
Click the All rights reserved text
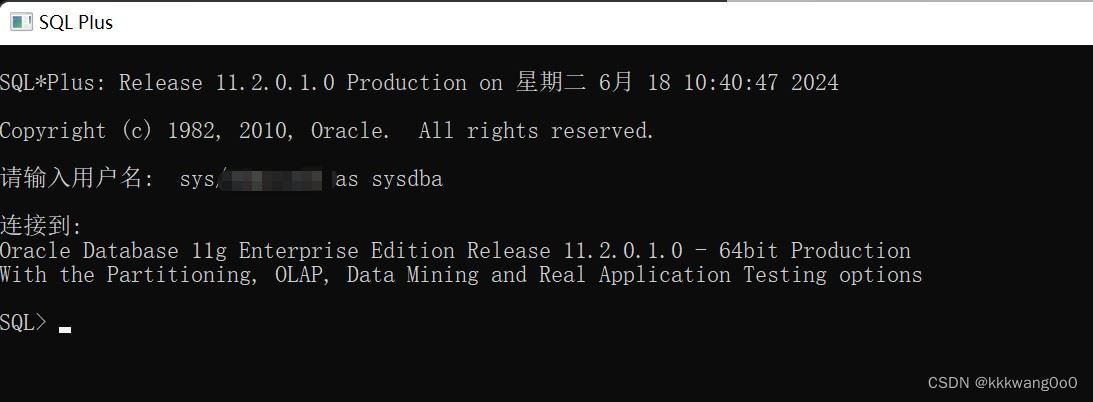(536, 131)
